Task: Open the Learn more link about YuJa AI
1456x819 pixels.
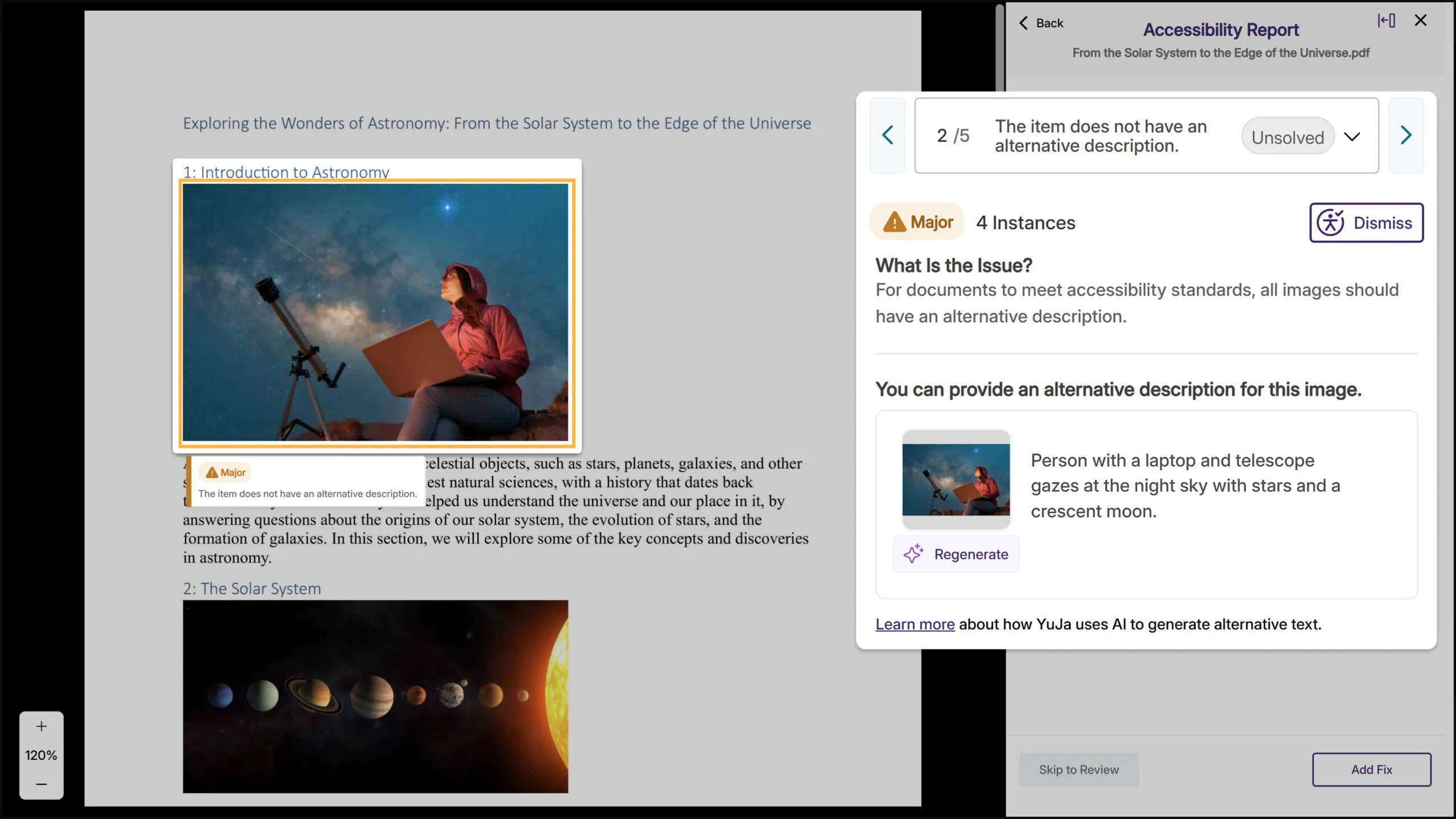Action: click(914, 624)
